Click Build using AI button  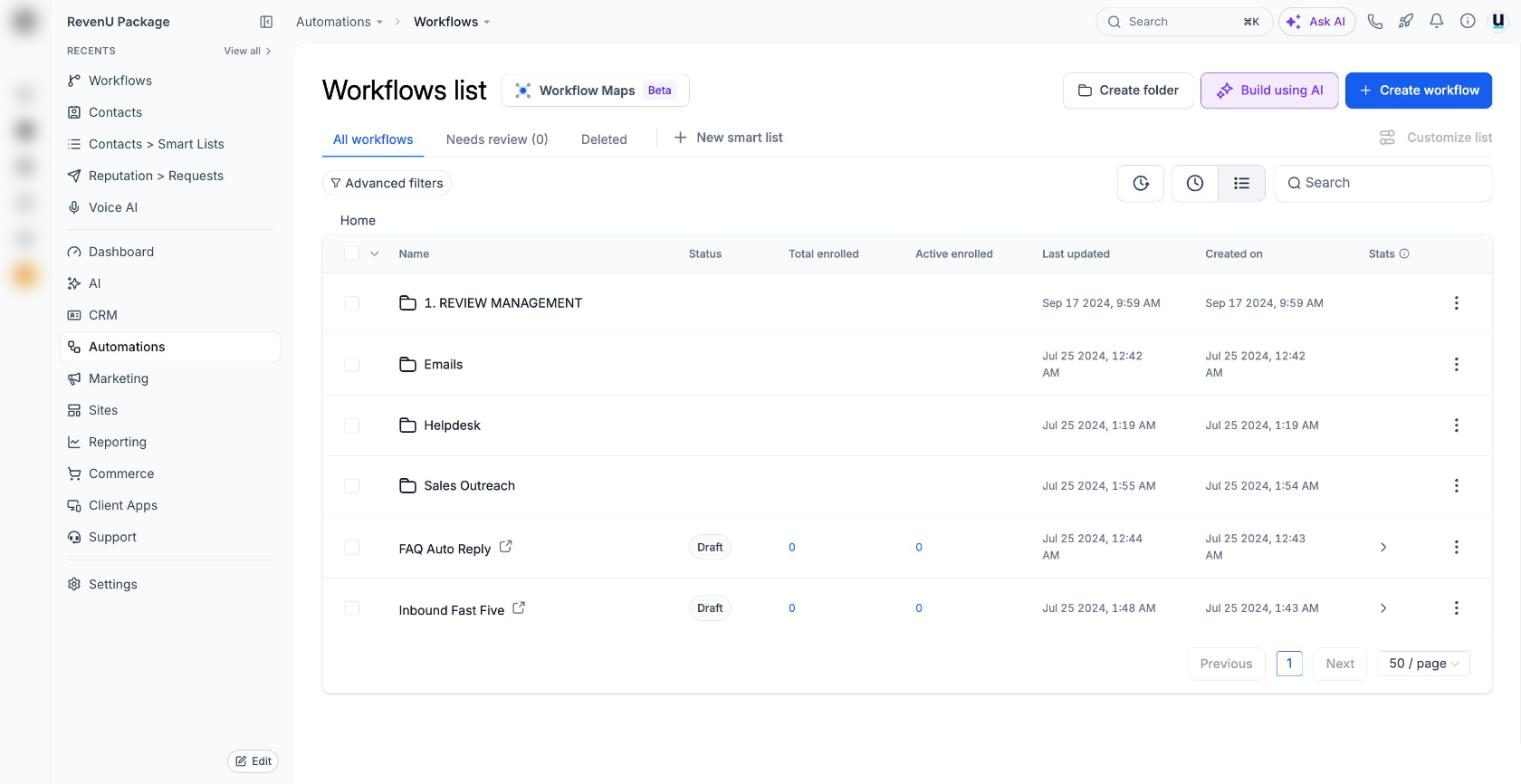(1269, 90)
